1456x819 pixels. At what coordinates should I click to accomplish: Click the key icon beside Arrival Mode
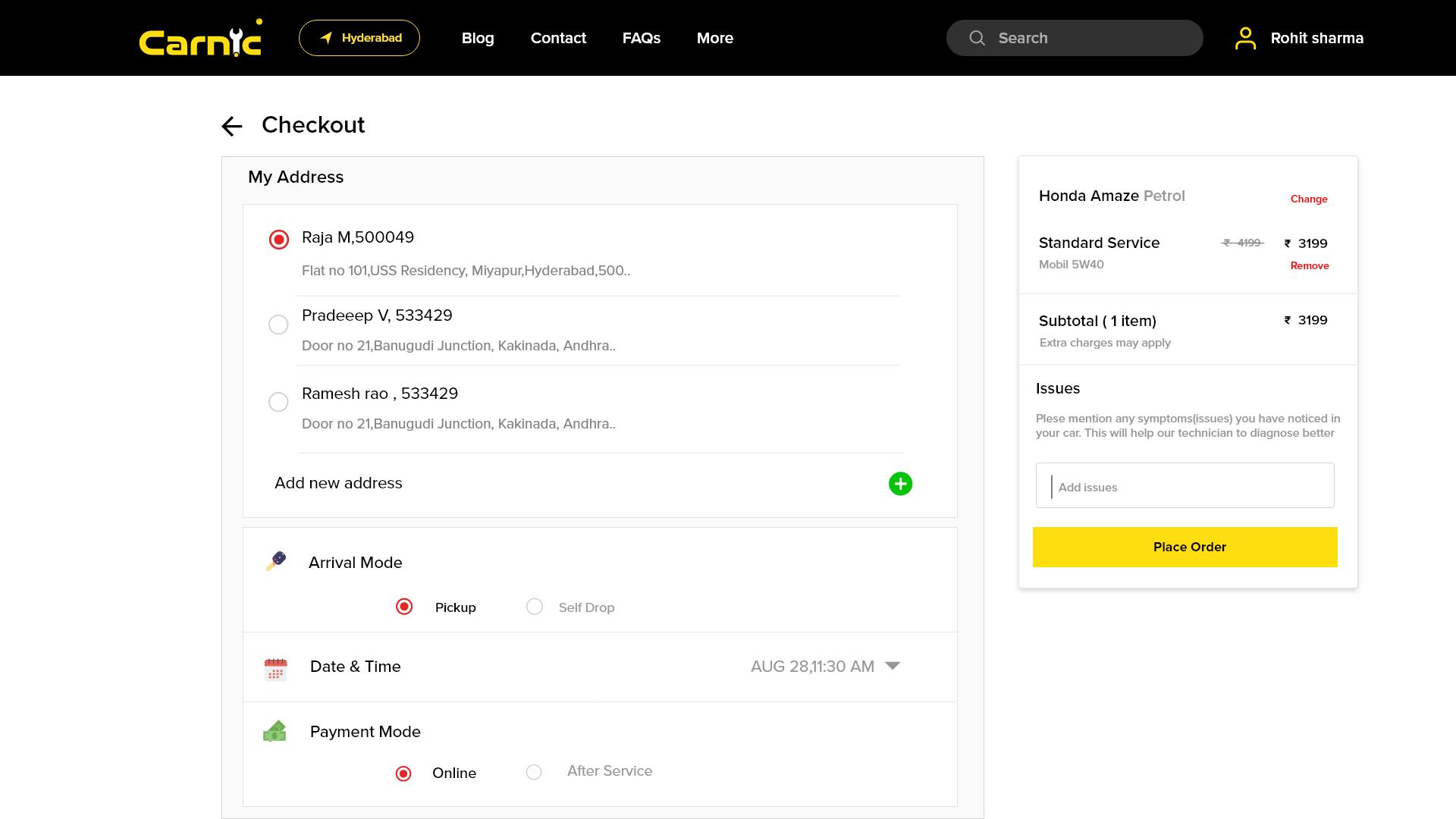275,562
